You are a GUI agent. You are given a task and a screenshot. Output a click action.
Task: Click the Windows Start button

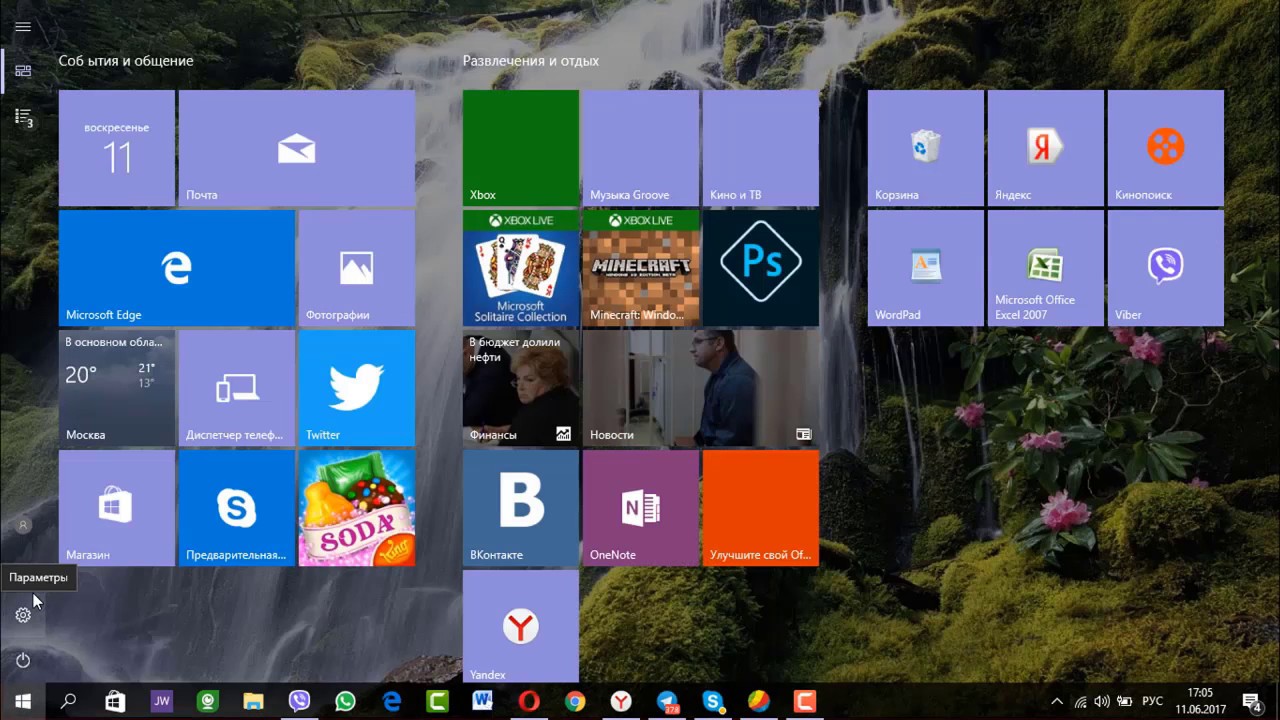[23, 702]
